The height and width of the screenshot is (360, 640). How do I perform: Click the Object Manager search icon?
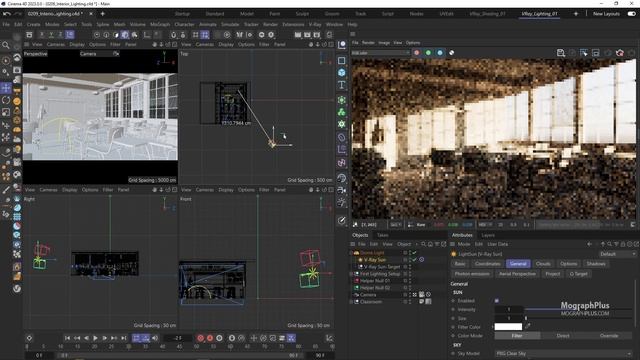(423, 244)
